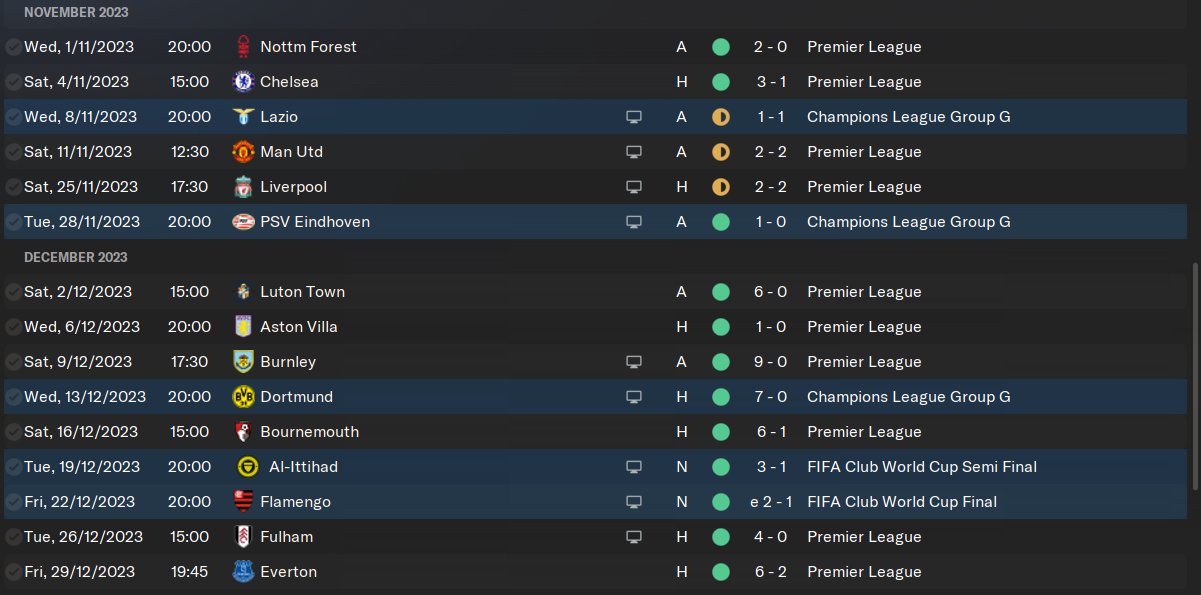Click the green win indicator for Dortmund match

[720, 397]
